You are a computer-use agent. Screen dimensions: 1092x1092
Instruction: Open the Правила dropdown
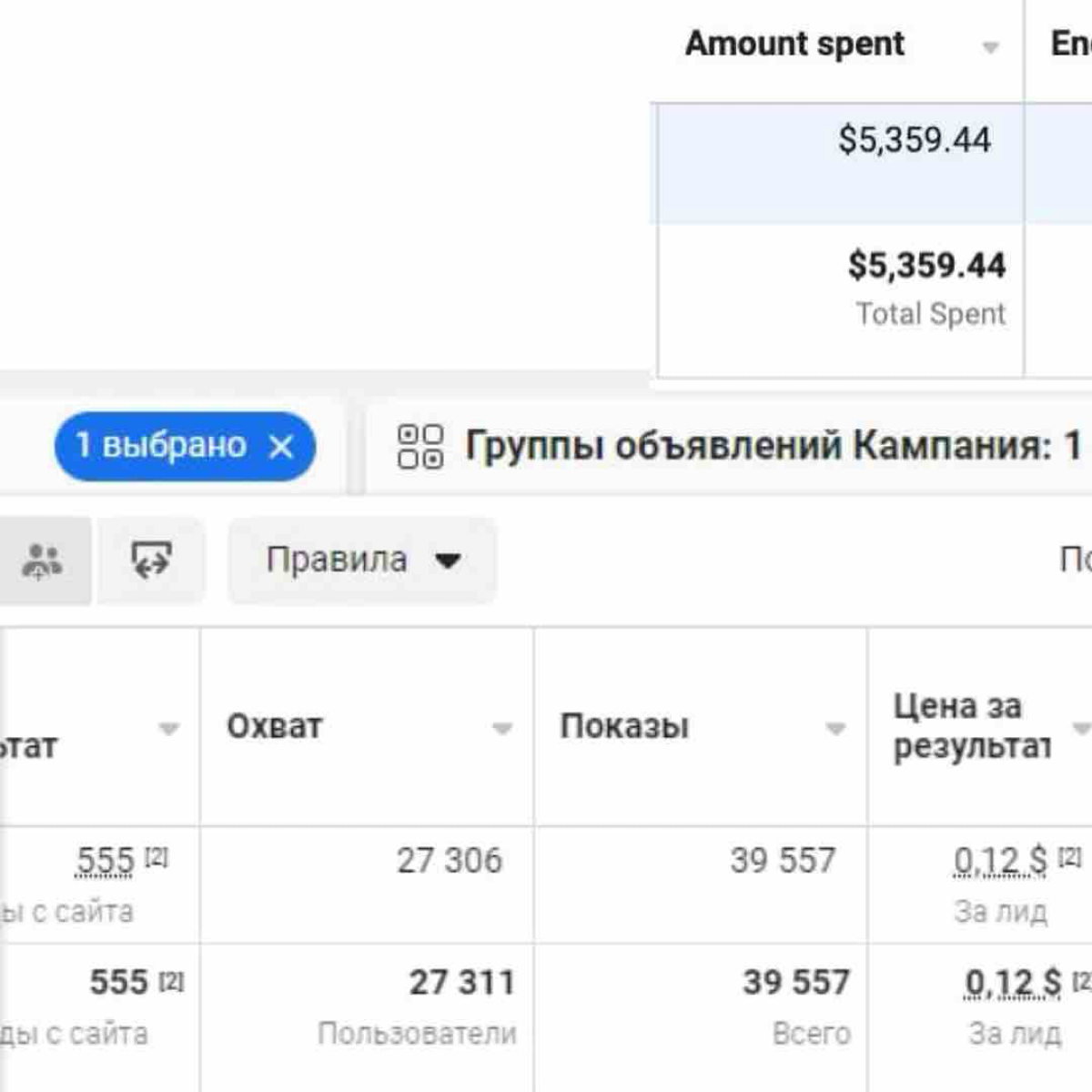[x=361, y=561]
